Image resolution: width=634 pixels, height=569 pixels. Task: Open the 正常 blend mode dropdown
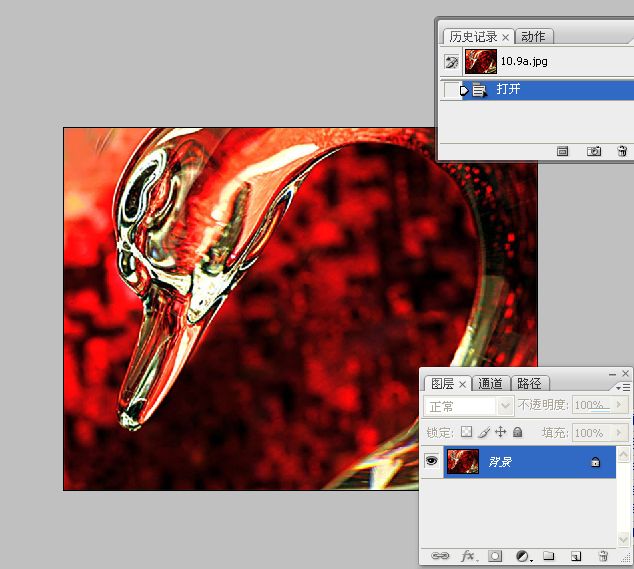(469, 406)
